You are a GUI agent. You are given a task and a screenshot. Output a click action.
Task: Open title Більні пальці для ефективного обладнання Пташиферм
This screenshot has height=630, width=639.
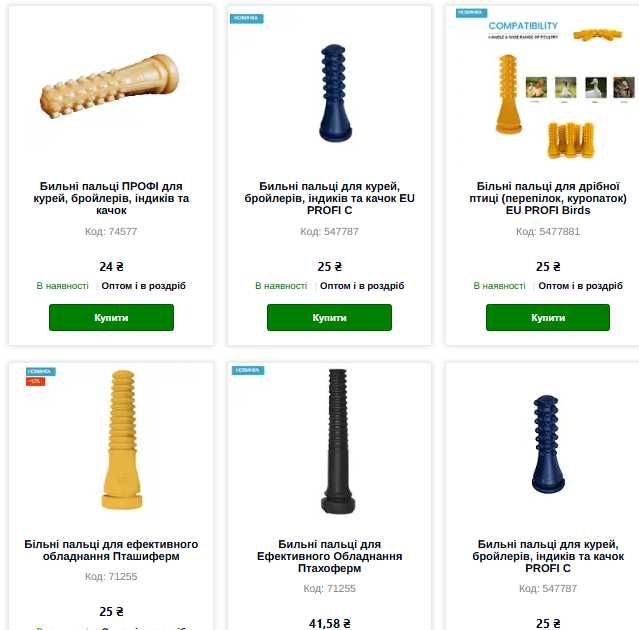(x=111, y=550)
